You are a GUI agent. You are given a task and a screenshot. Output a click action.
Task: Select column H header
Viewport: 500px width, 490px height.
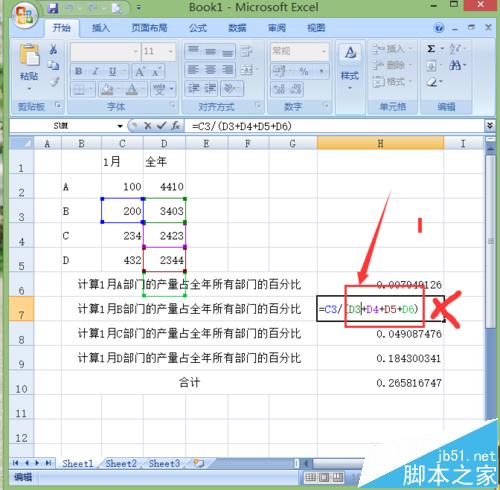[380, 143]
